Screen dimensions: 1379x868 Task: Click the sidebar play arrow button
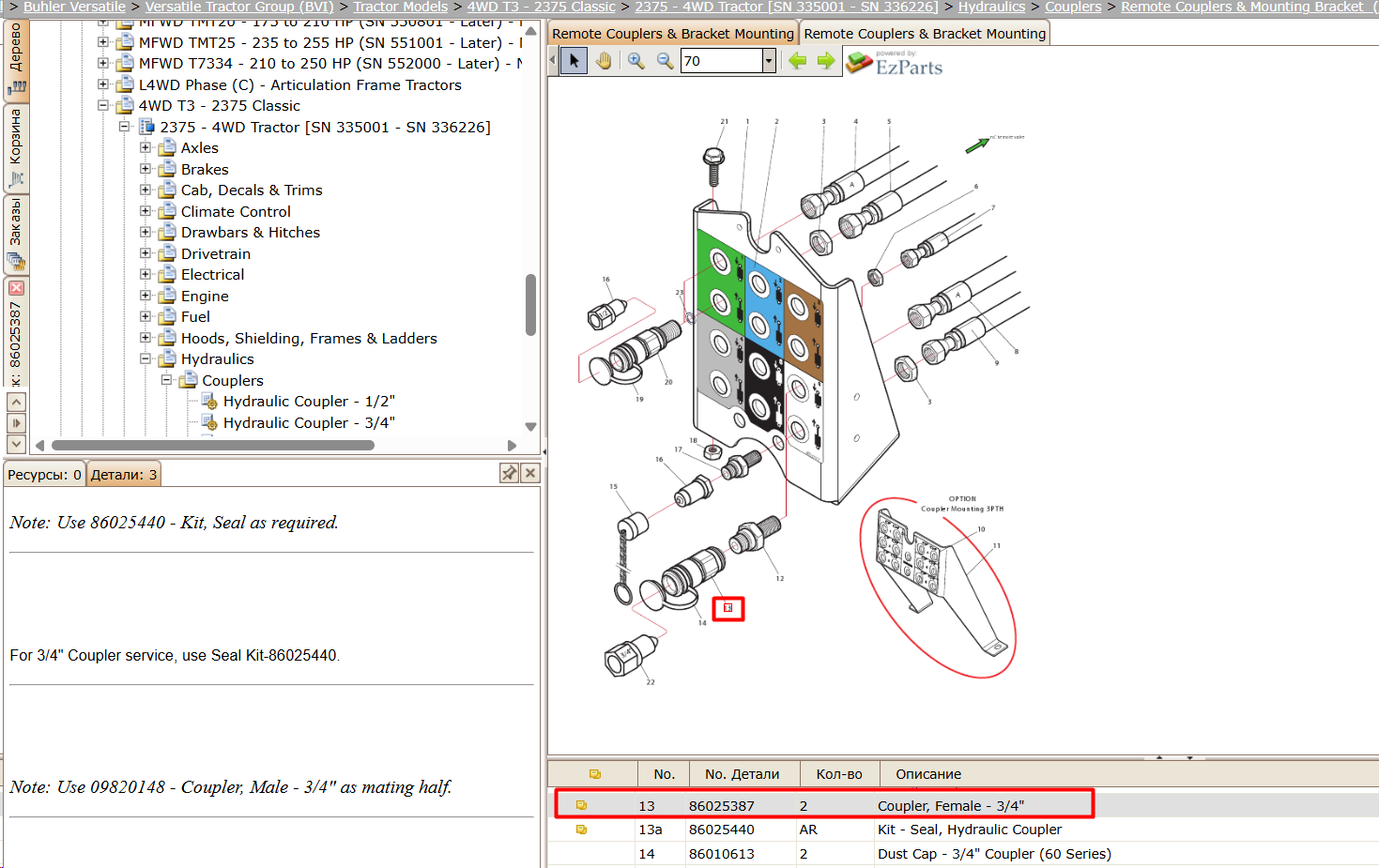pos(16,422)
